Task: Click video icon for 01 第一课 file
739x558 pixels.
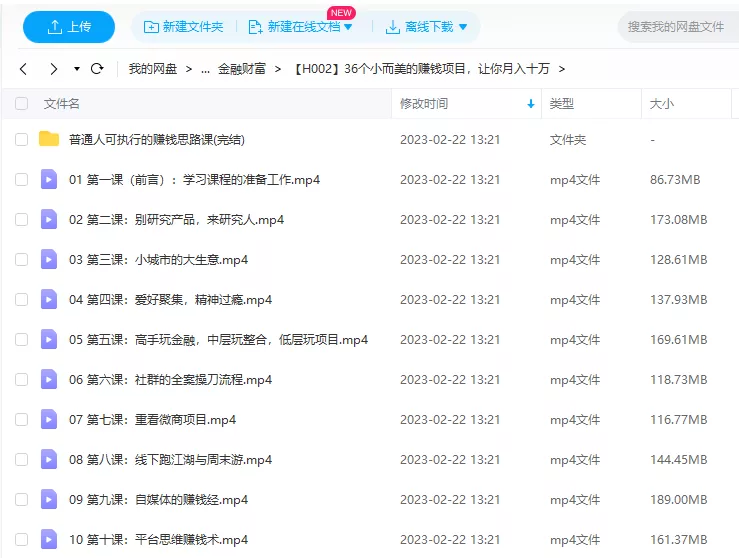Action: coord(49,179)
